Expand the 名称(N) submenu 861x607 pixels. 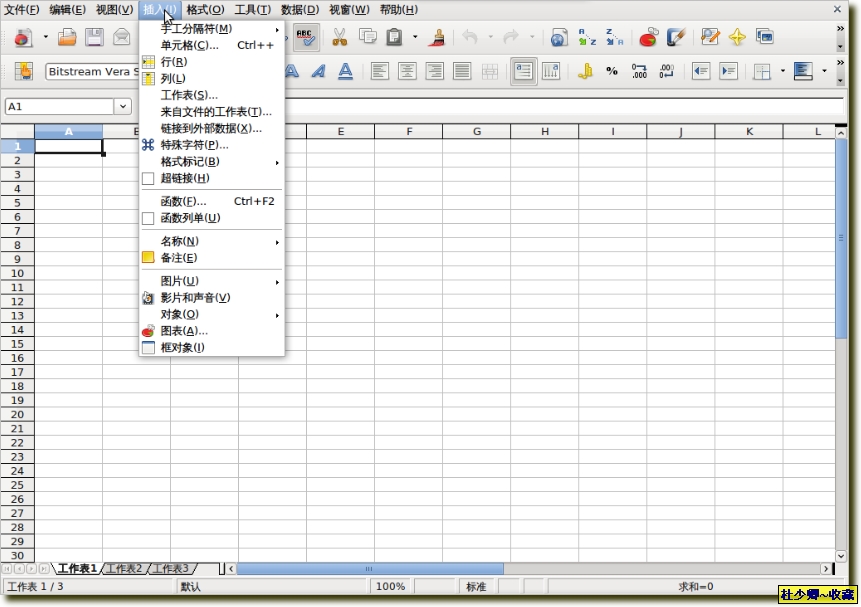[x=180, y=242]
